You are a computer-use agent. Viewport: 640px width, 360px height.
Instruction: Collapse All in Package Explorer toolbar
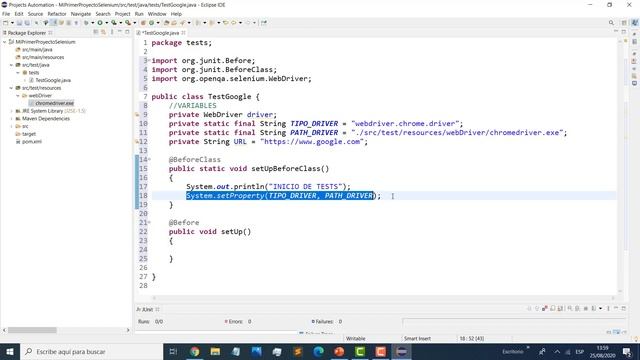click(96, 32)
